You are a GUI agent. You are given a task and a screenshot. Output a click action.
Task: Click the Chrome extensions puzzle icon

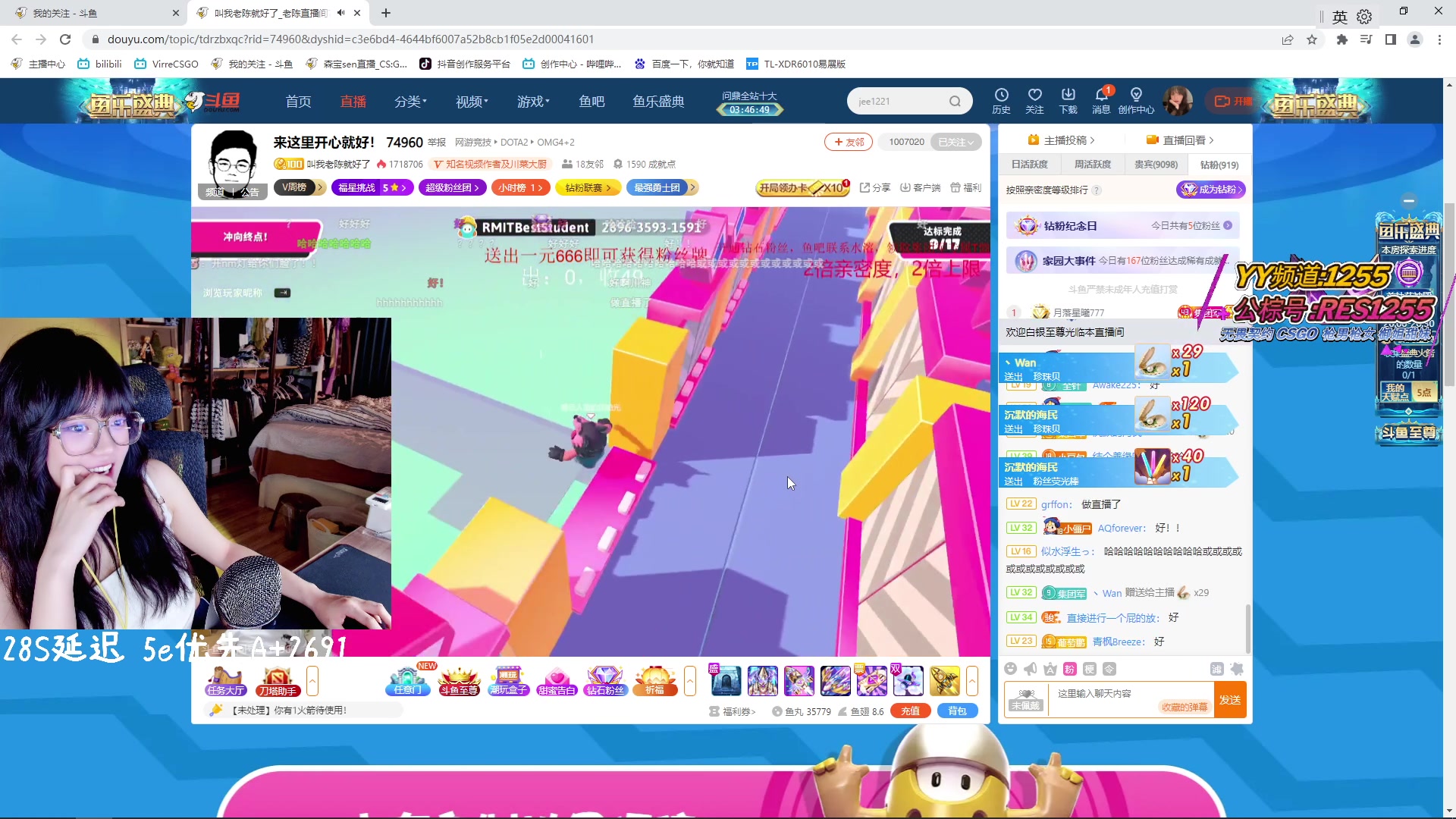tap(1341, 39)
